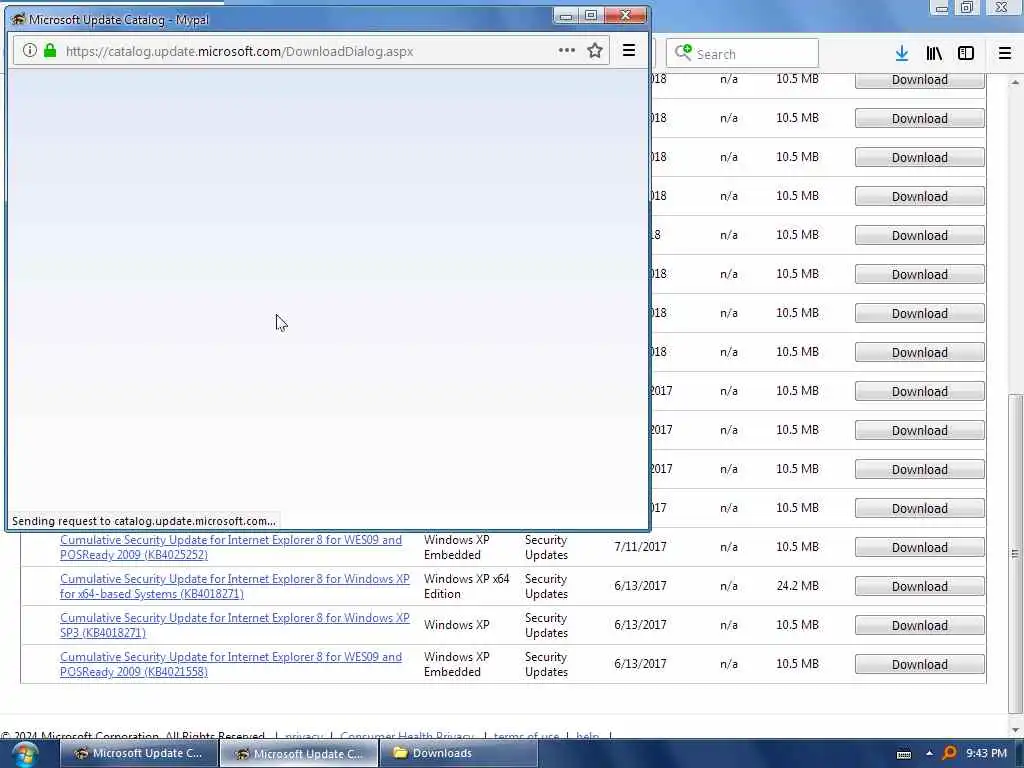The width and height of the screenshot is (1024, 768).
Task: Click the keyboard icon in system tray
Action: (x=904, y=754)
